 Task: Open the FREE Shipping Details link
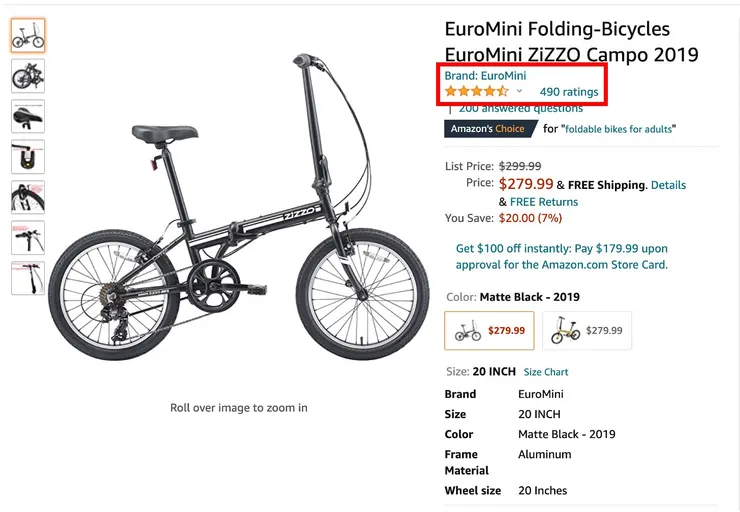[668, 185]
